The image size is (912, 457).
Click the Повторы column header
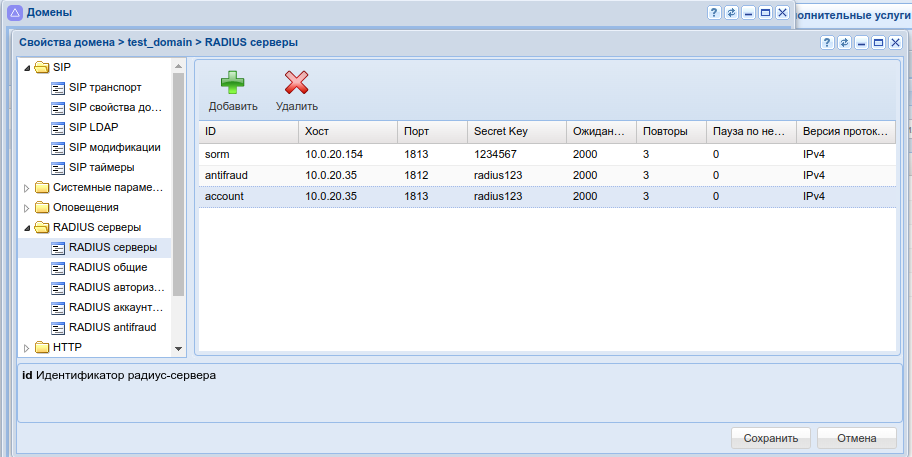(x=671, y=131)
